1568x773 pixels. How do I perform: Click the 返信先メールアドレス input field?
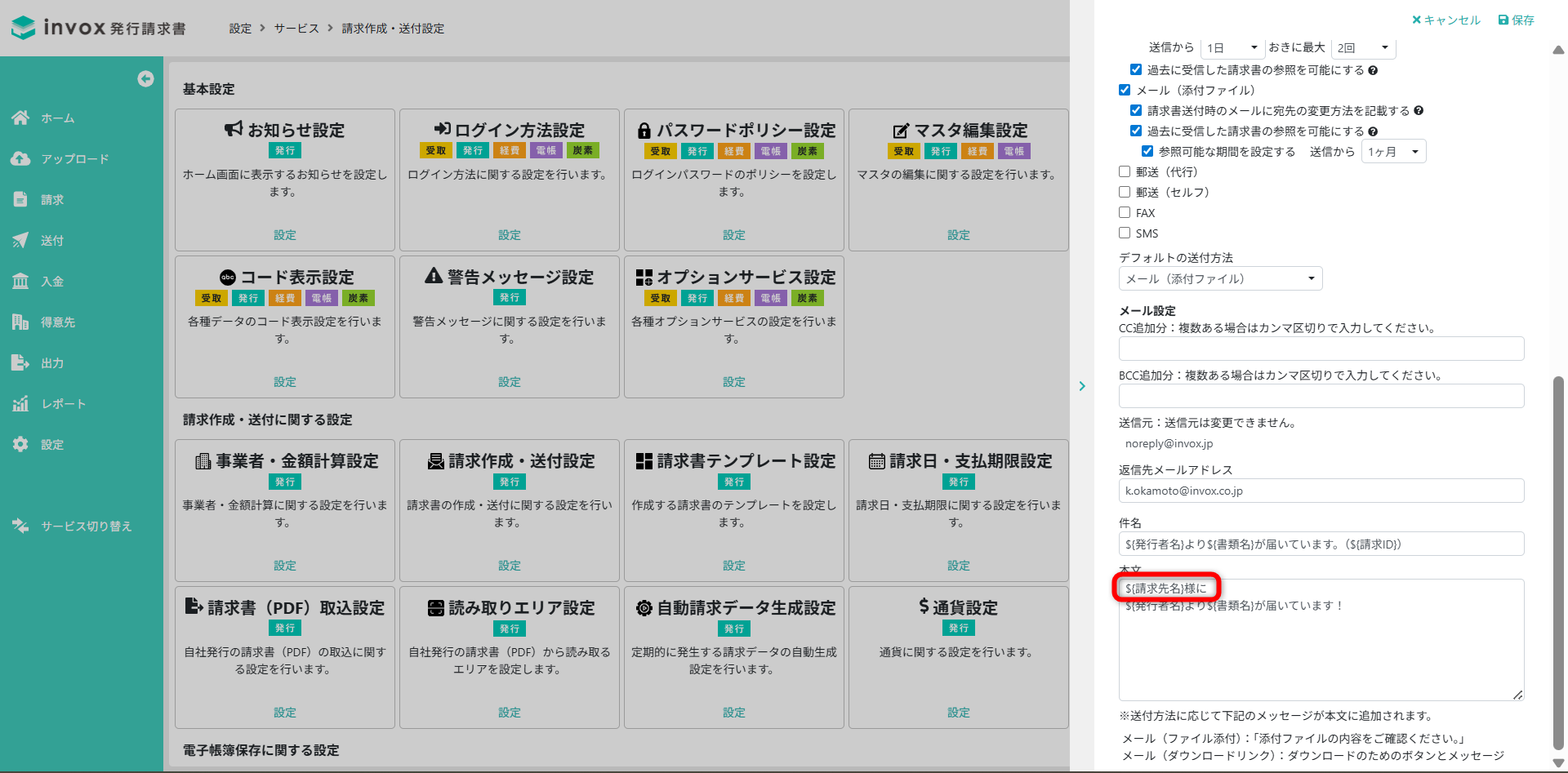click(1321, 491)
